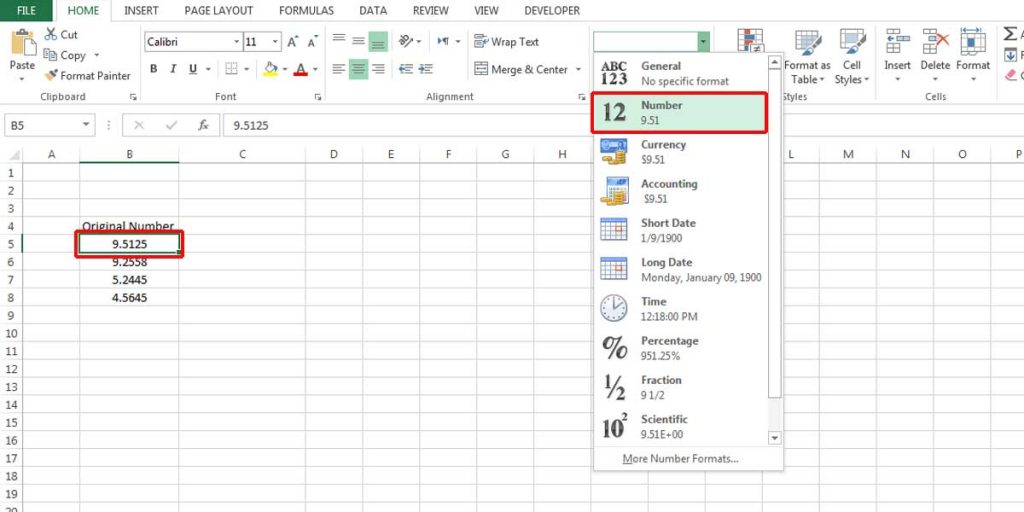Click Decrease Indent icon
The width and height of the screenshot is (1024, 512).
(406, 69)
